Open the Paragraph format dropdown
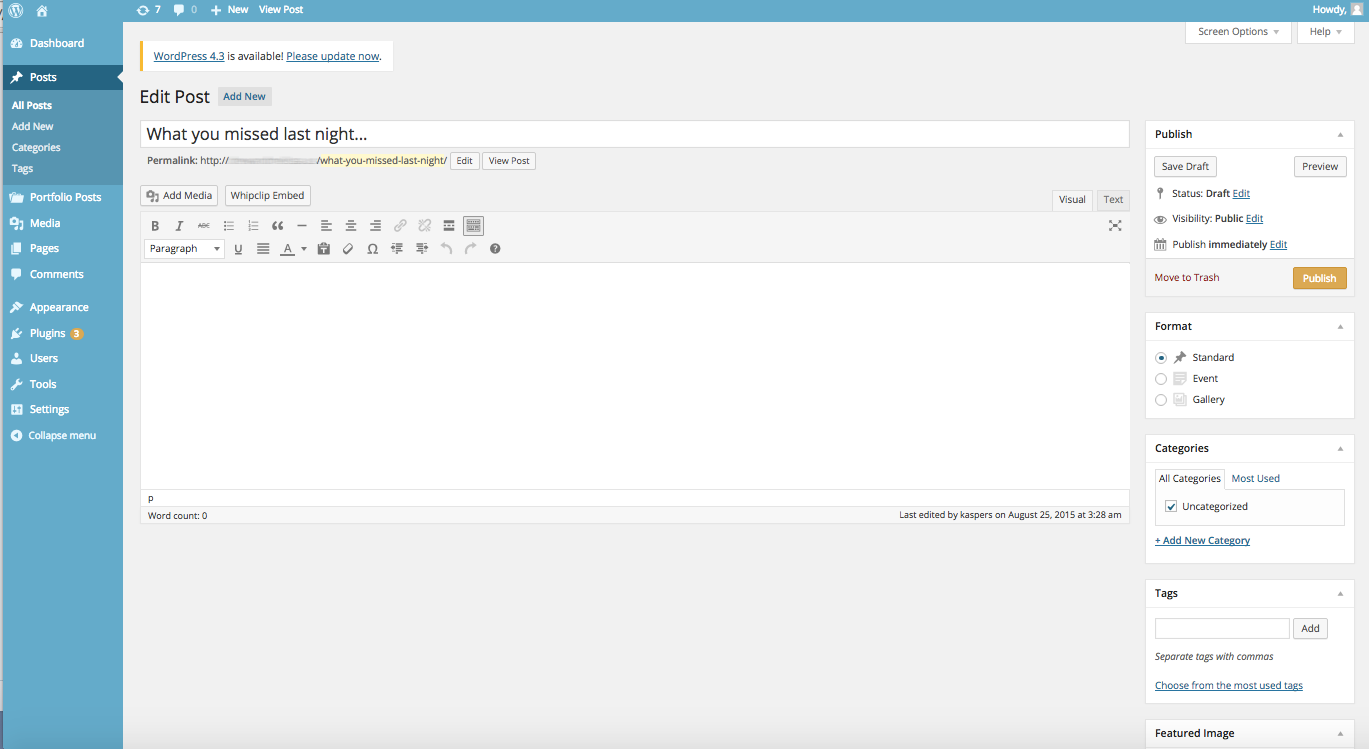 click(x=184, y=249)
